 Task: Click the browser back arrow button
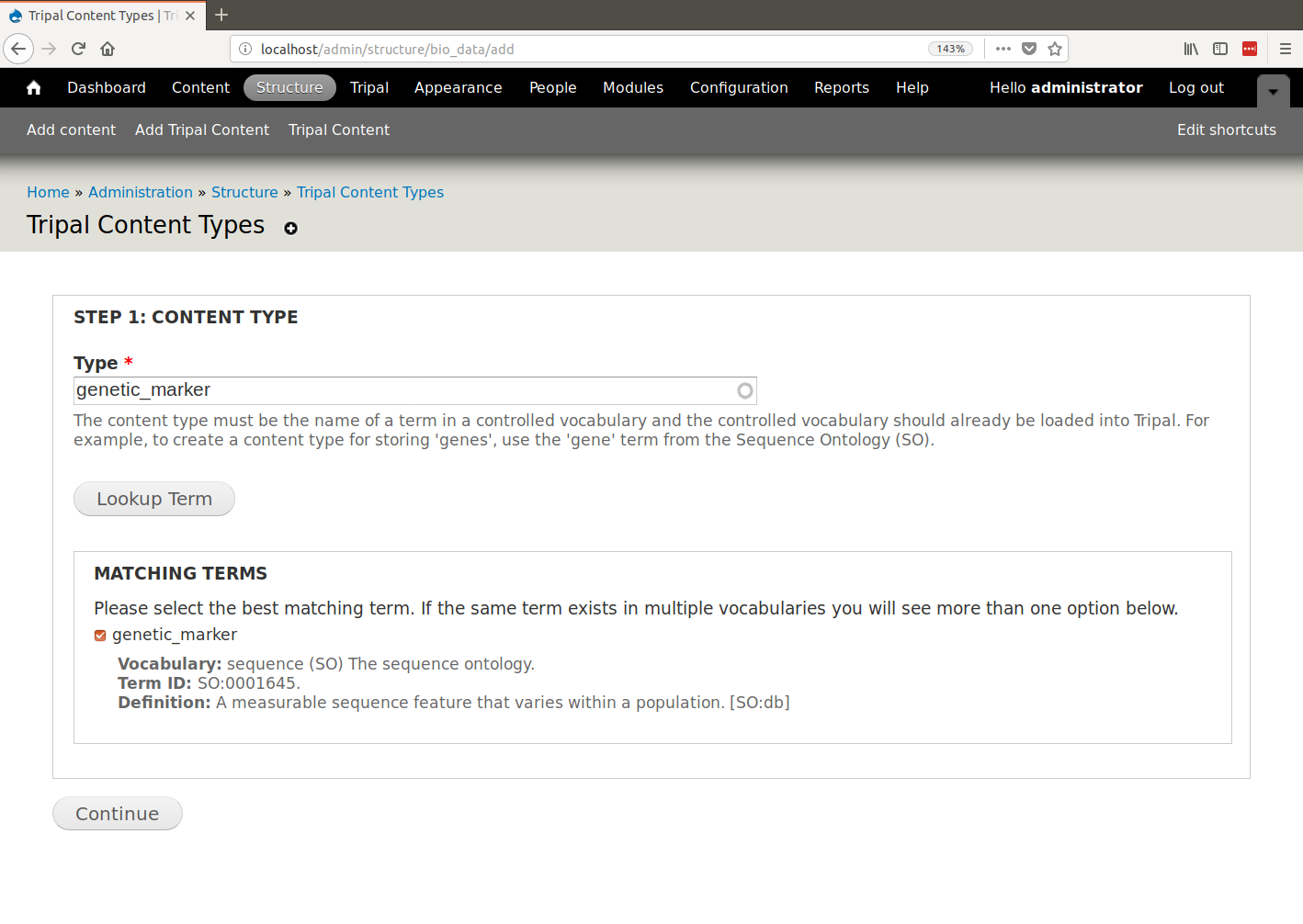pyautogui.click(x=18, y=49)
